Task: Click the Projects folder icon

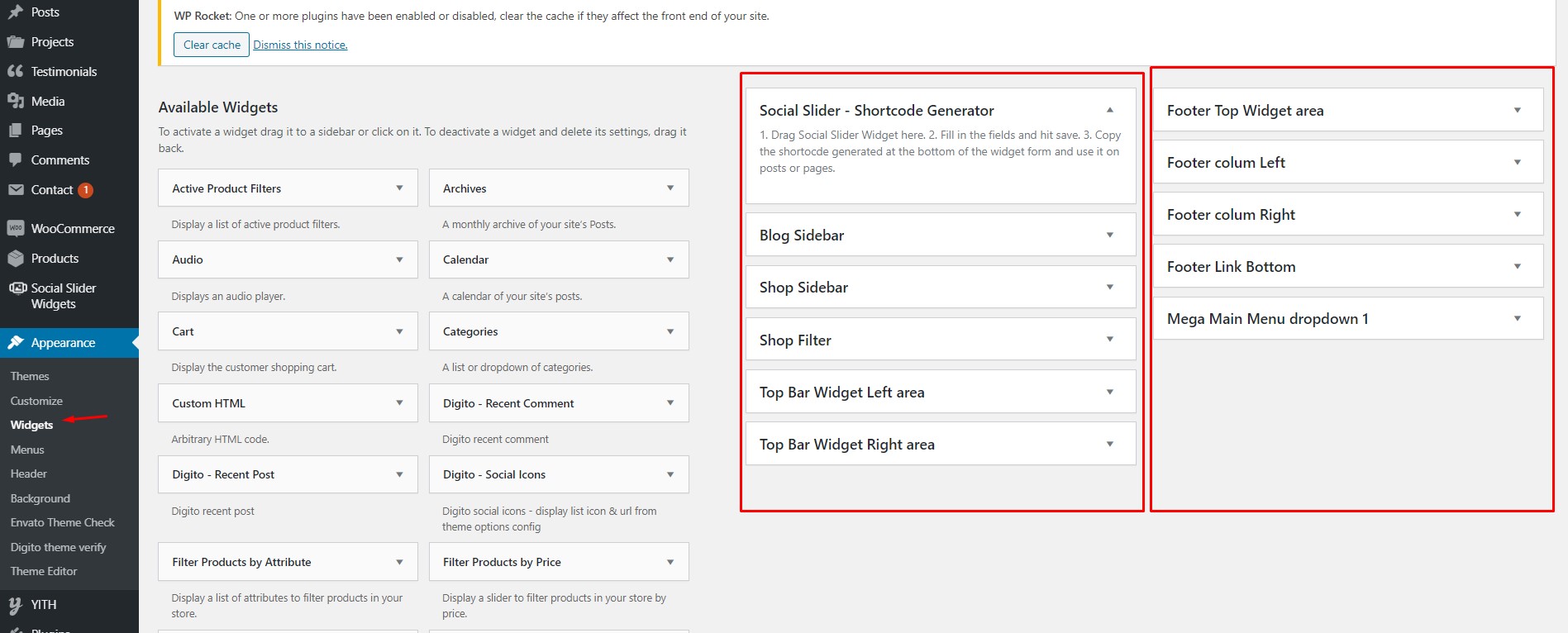Action: (x=15, y=42)
